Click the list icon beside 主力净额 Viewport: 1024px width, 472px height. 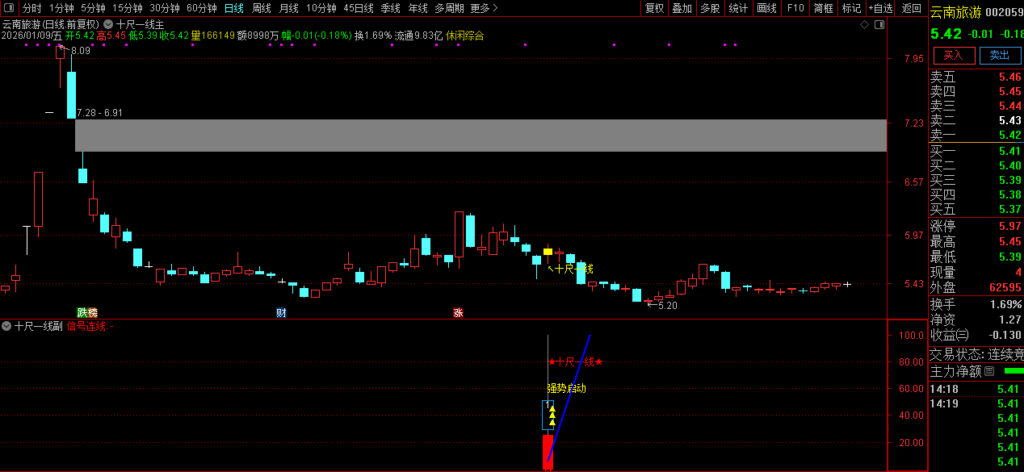[x=989, y=371]
